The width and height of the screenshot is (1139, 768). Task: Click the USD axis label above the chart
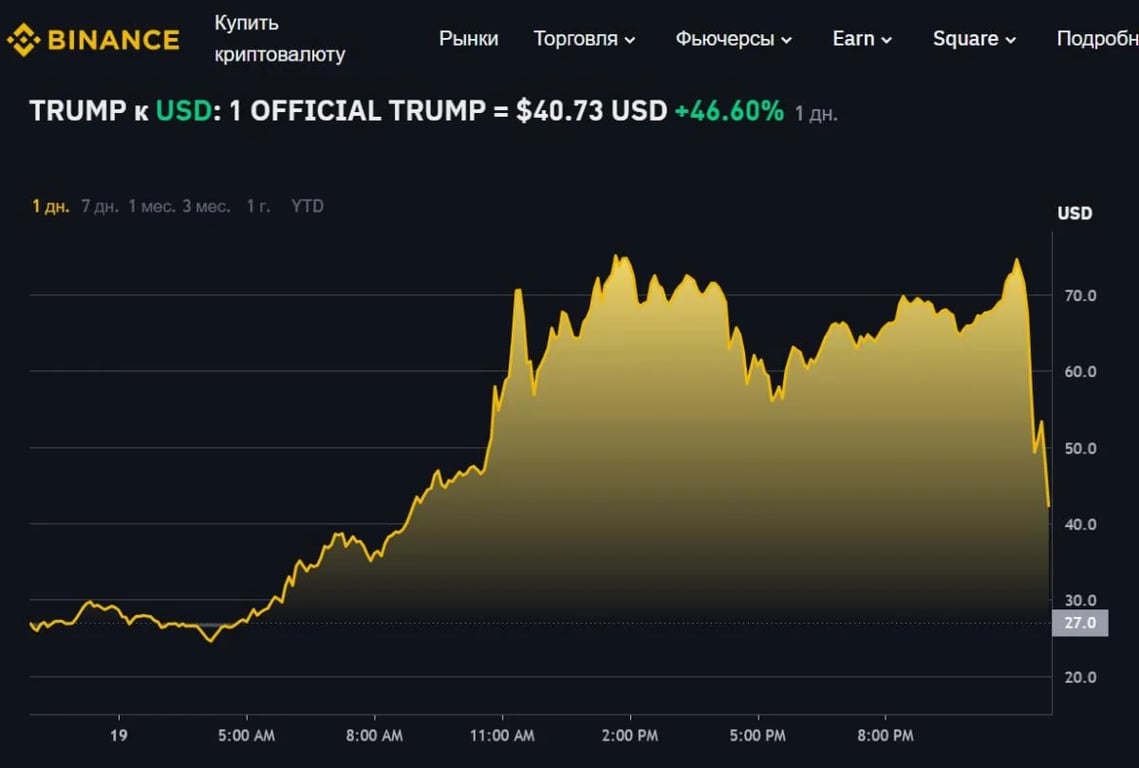1075,213
